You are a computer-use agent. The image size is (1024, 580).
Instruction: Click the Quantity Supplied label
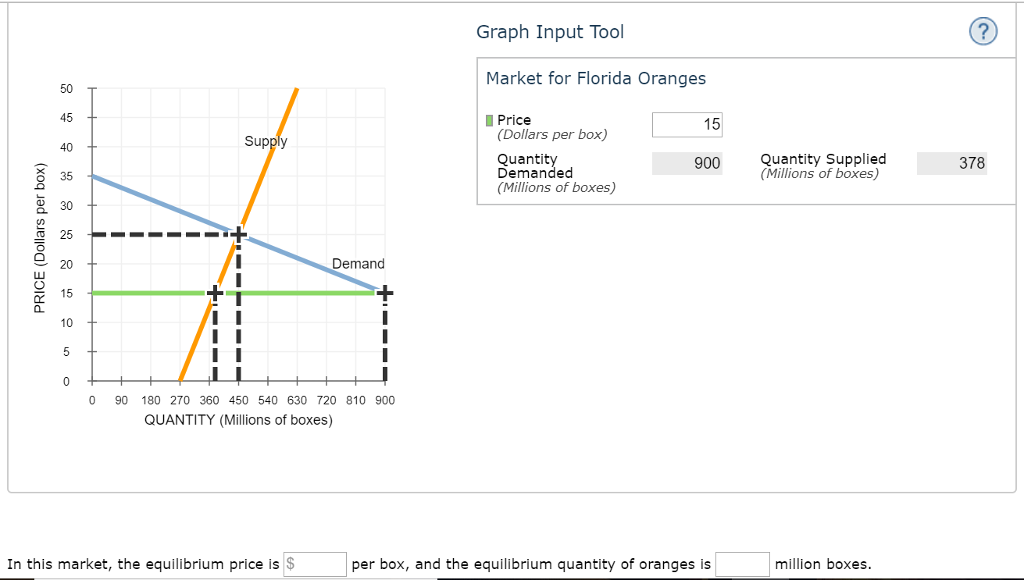[822, 159]
